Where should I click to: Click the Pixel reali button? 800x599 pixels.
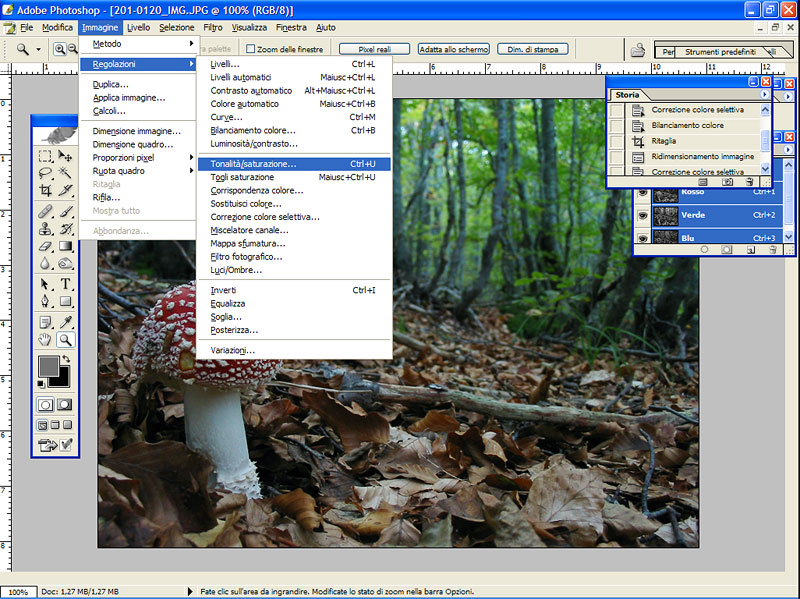[374, 48]
